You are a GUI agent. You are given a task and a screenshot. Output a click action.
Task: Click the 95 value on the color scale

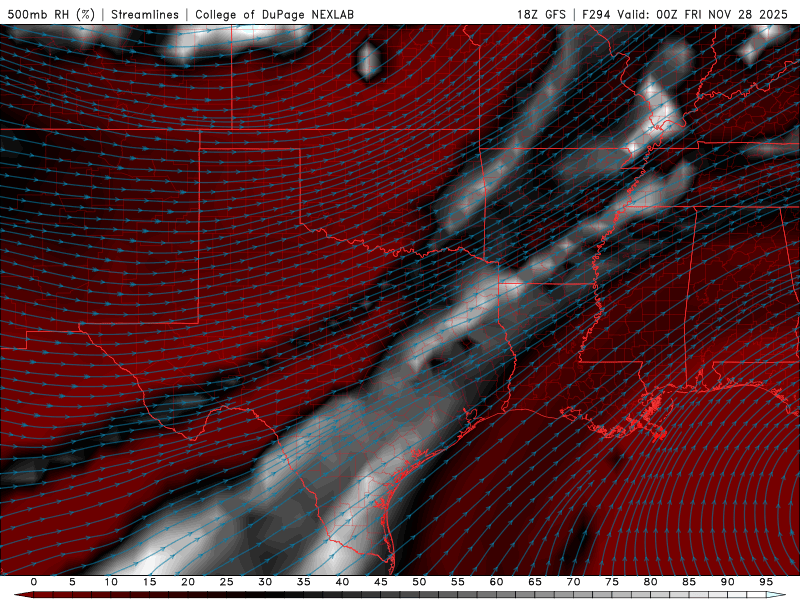766,582
